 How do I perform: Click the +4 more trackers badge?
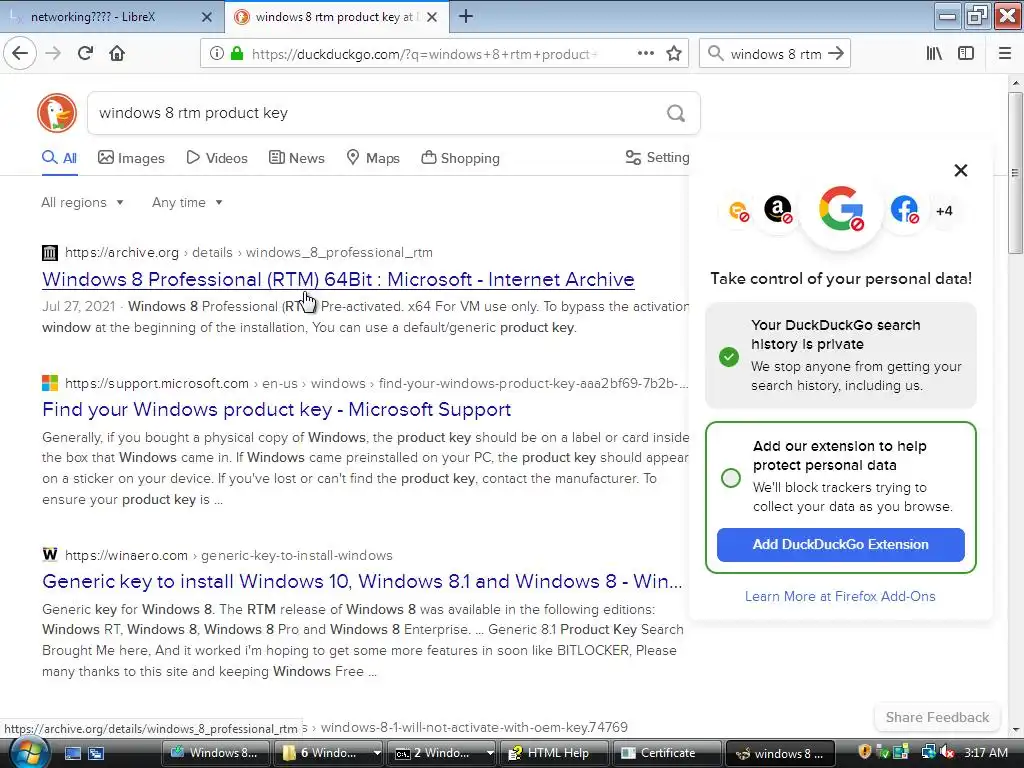point(944,211)
